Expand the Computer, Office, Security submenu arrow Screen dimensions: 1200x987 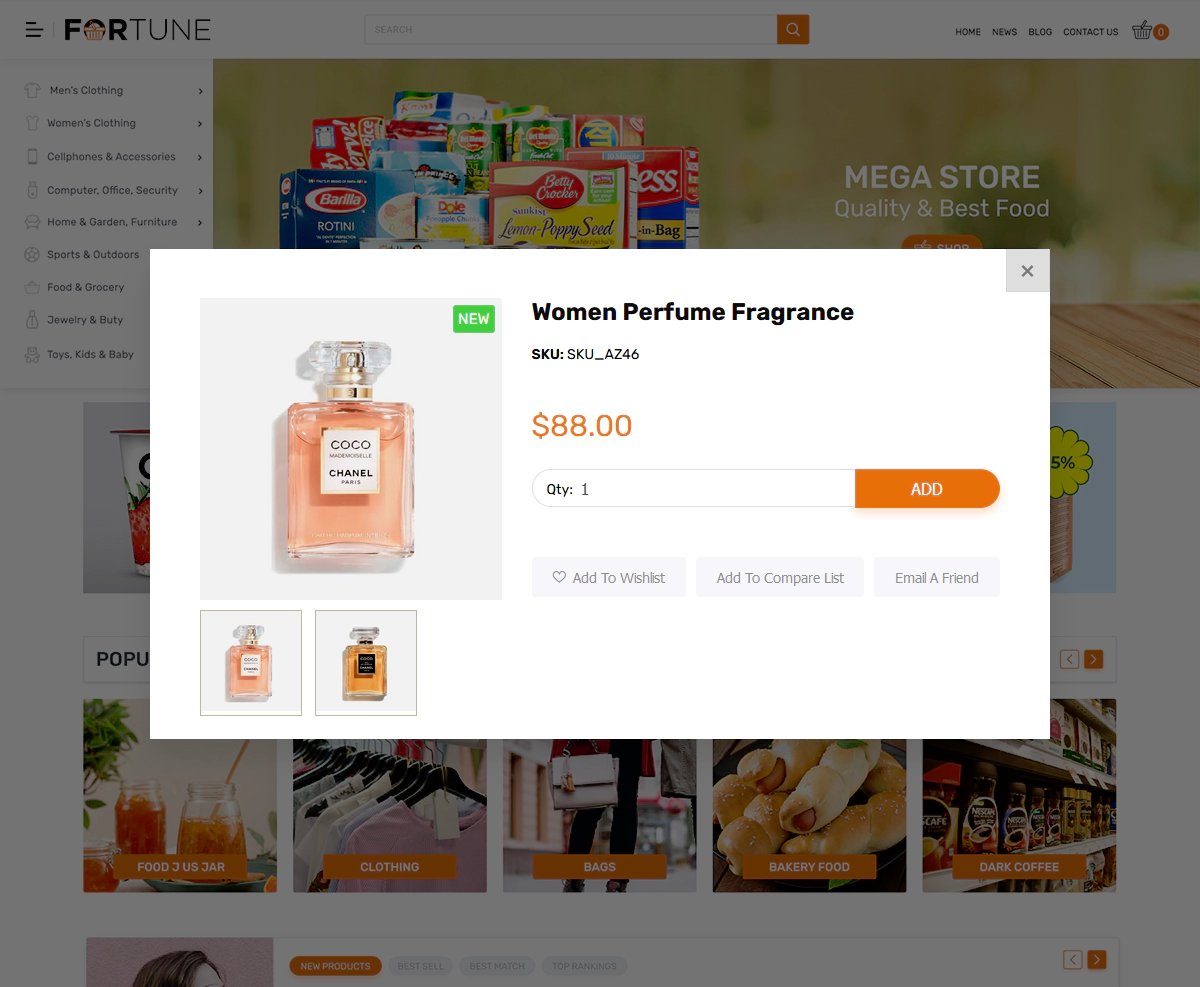200,191
